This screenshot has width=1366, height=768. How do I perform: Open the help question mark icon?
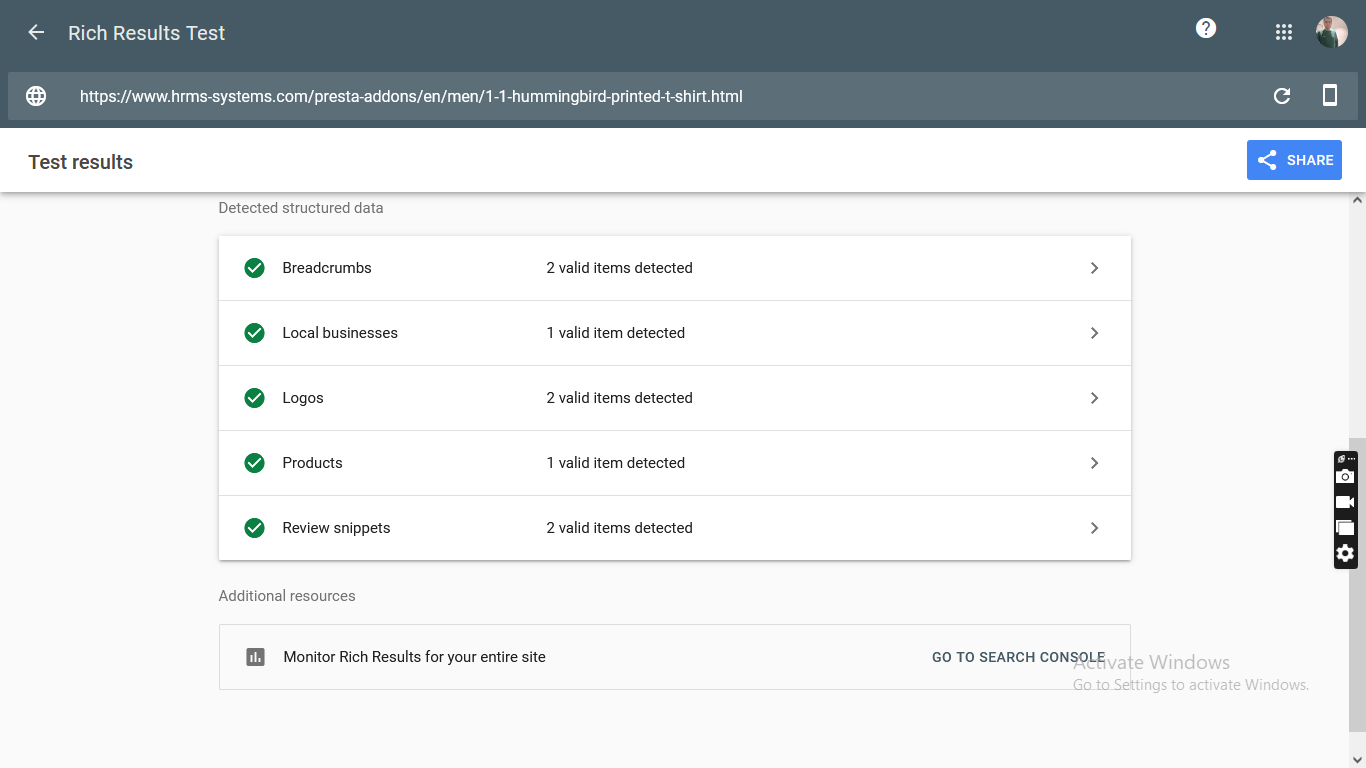[1206, 29]
